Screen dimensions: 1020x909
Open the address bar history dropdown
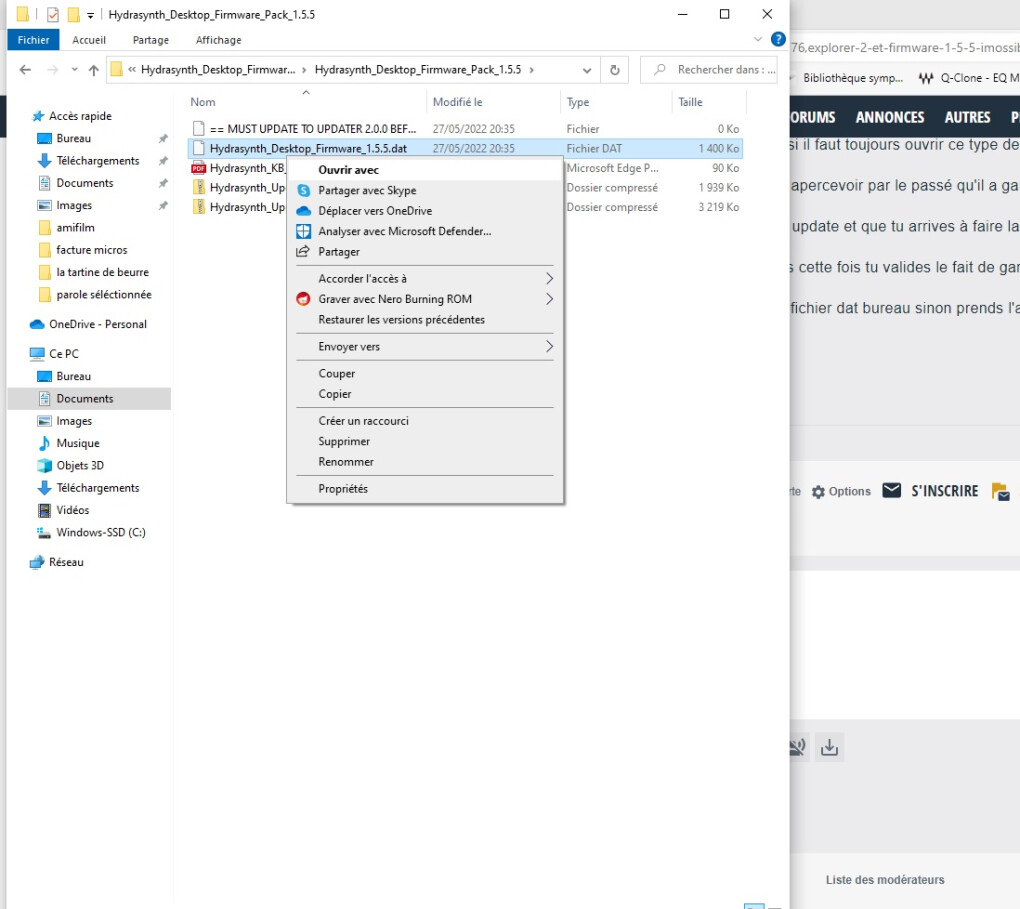click(587, 70)
